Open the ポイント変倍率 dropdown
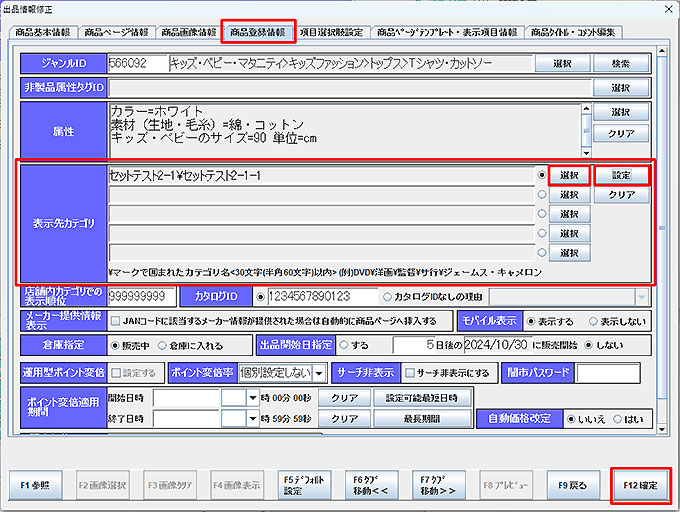This screenshot has width=680, height=512. [318, 372]
